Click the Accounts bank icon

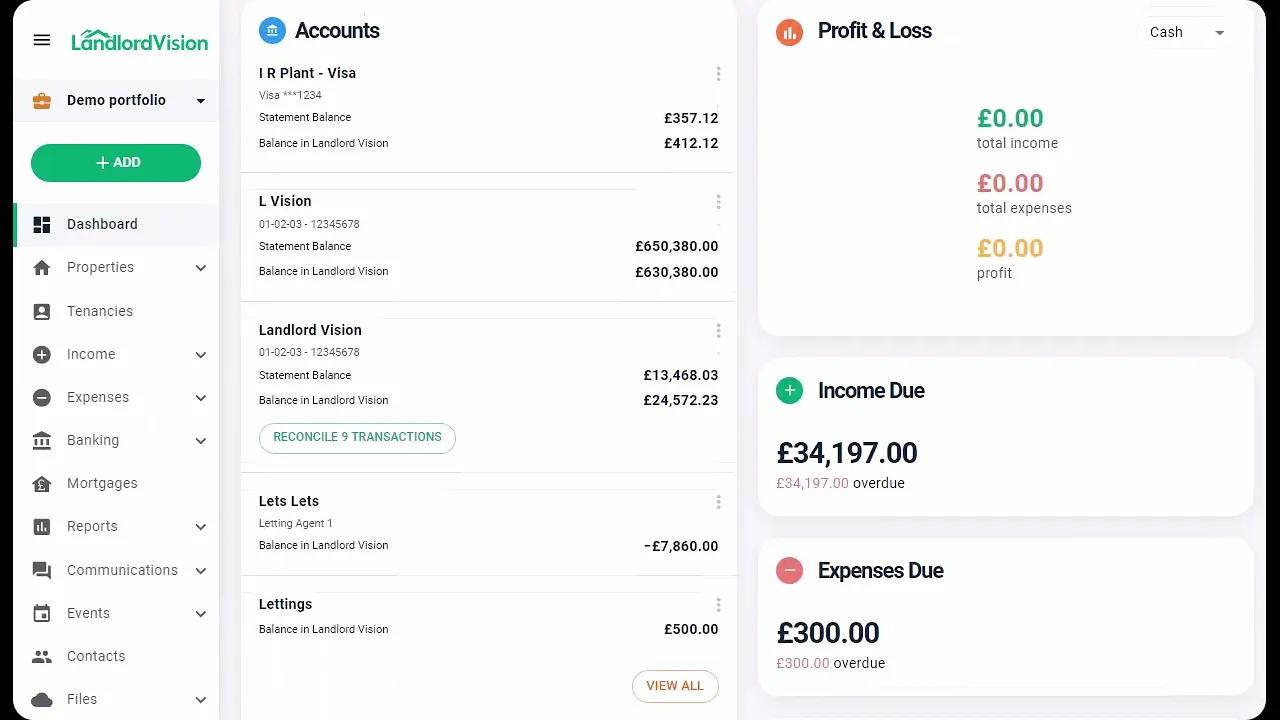pyautogui.click(x=272, y=31)
